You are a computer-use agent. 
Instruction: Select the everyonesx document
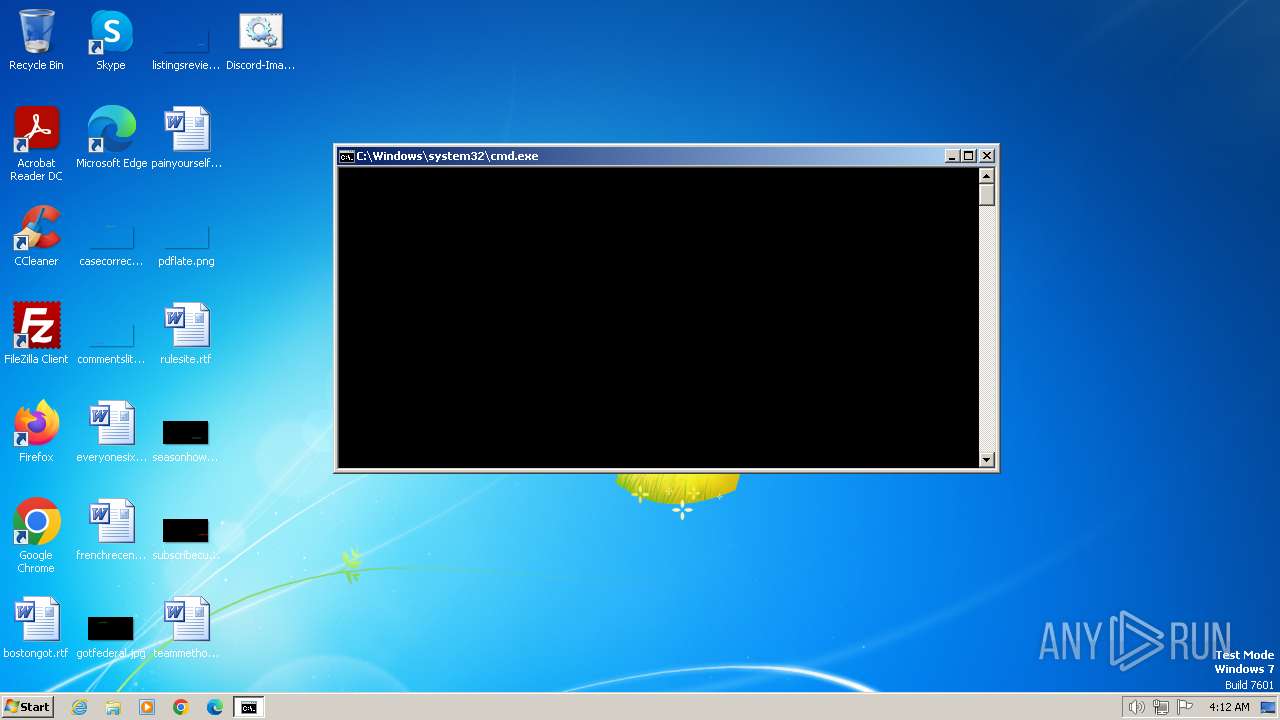(x=111, y=433)
